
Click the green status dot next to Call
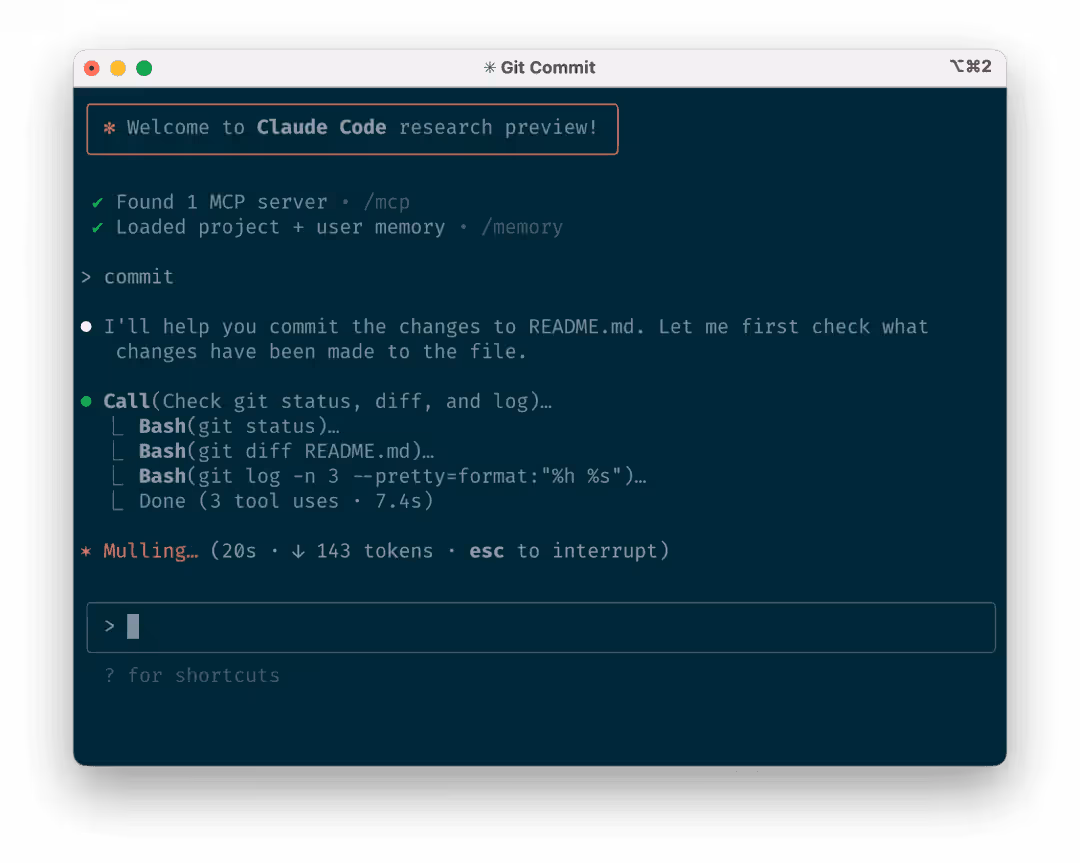86,402
